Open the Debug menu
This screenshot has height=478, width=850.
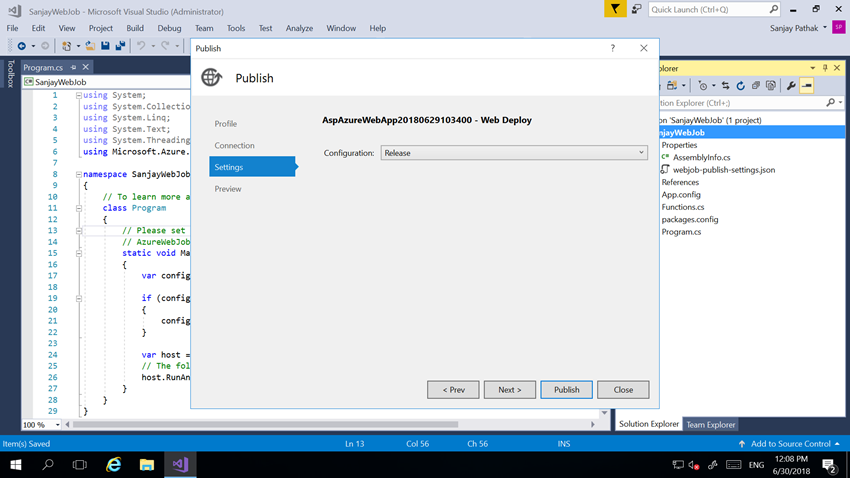pyautogui.click(x=169, y=28)
